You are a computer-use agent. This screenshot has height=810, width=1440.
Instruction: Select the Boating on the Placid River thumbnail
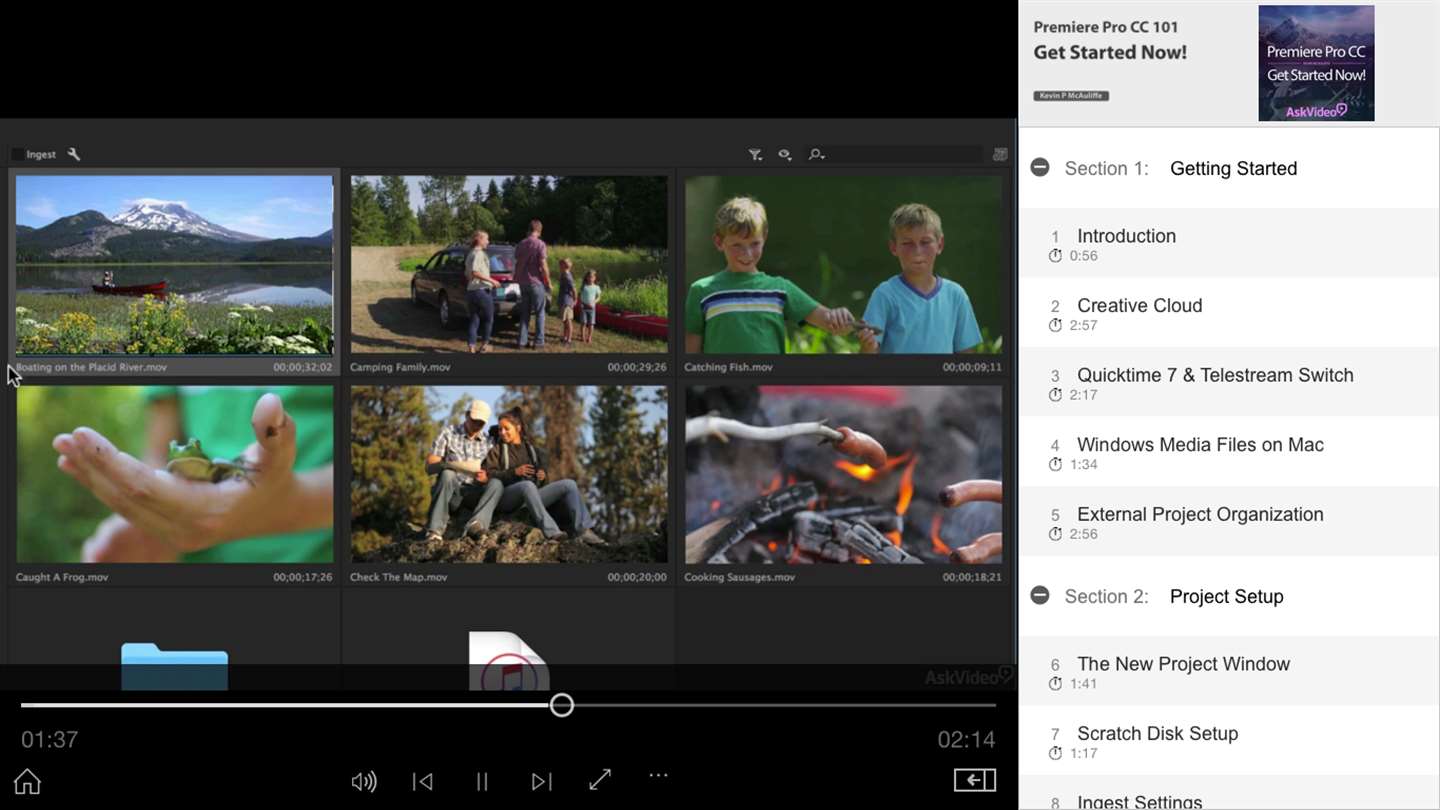click(174, 265)
